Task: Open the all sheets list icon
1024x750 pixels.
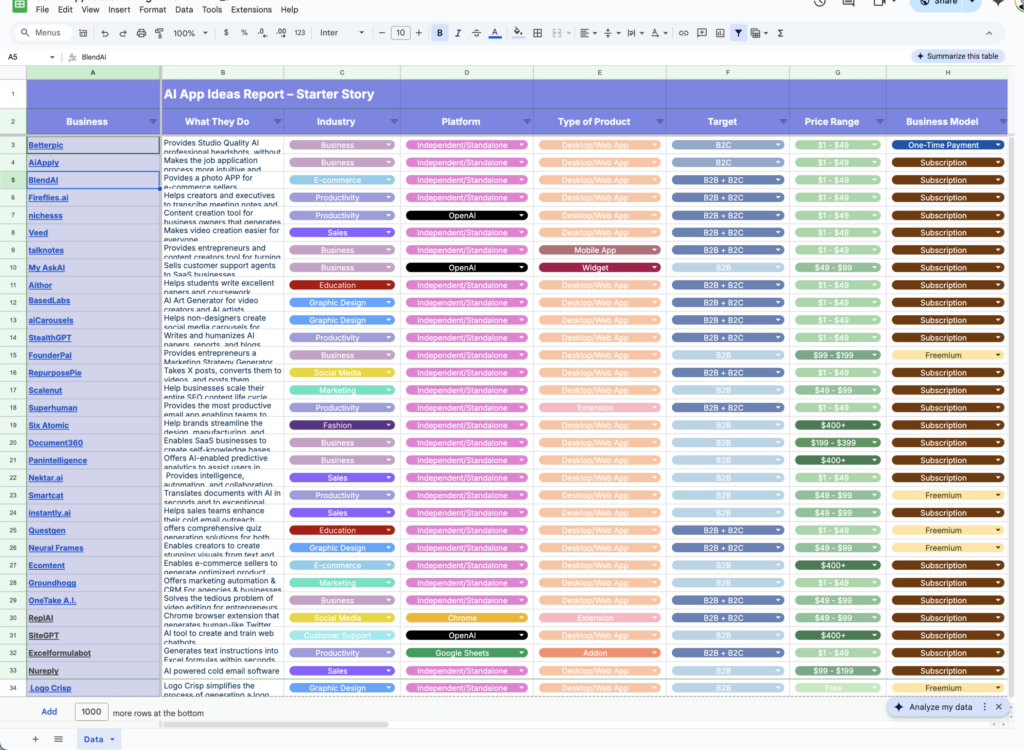Action: [x=58, y=739]
